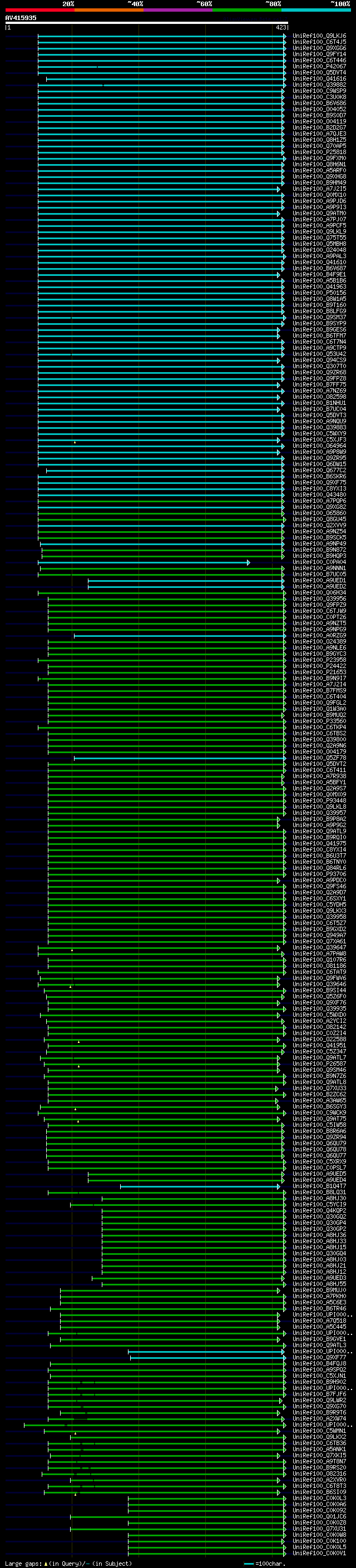The height and width of the screenshot is (1568, 356).
Task: Click hit label UniRef100_B6SI09
Action: coord(319,1492)
